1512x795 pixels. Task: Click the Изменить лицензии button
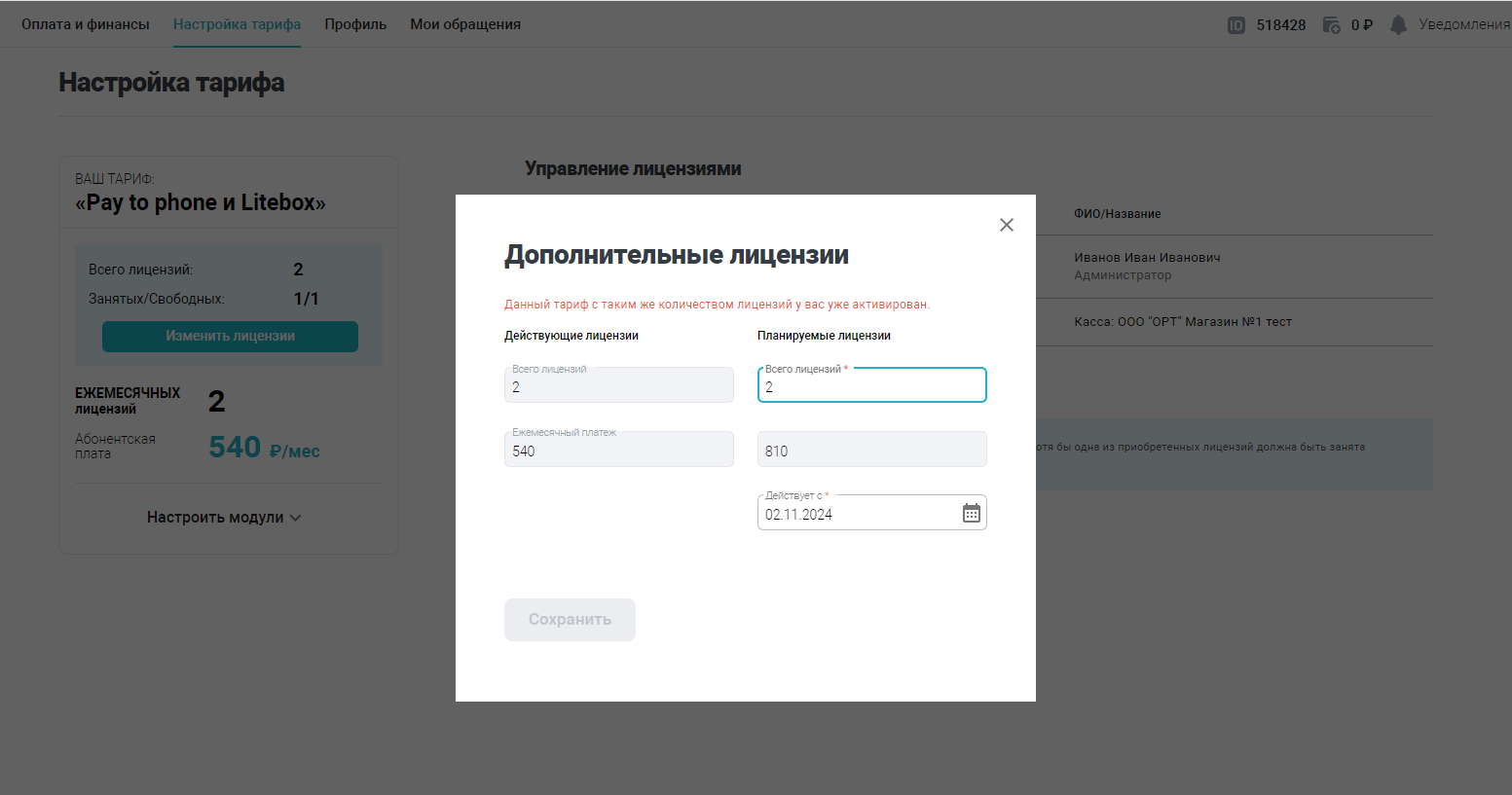click(230, 337)
